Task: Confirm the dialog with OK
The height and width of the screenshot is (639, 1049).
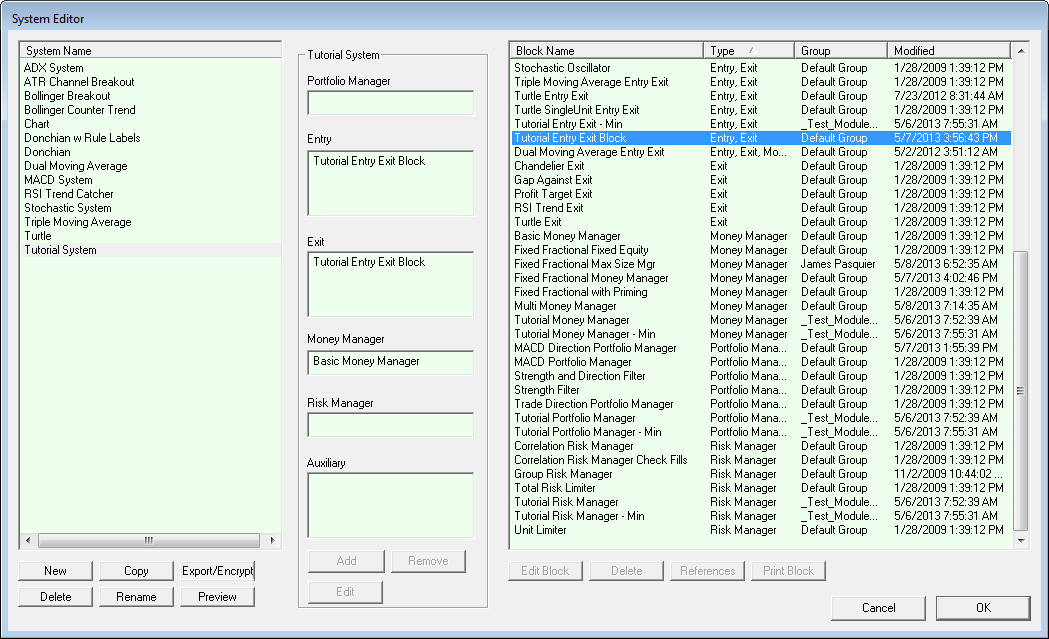Action: [983, 608]
